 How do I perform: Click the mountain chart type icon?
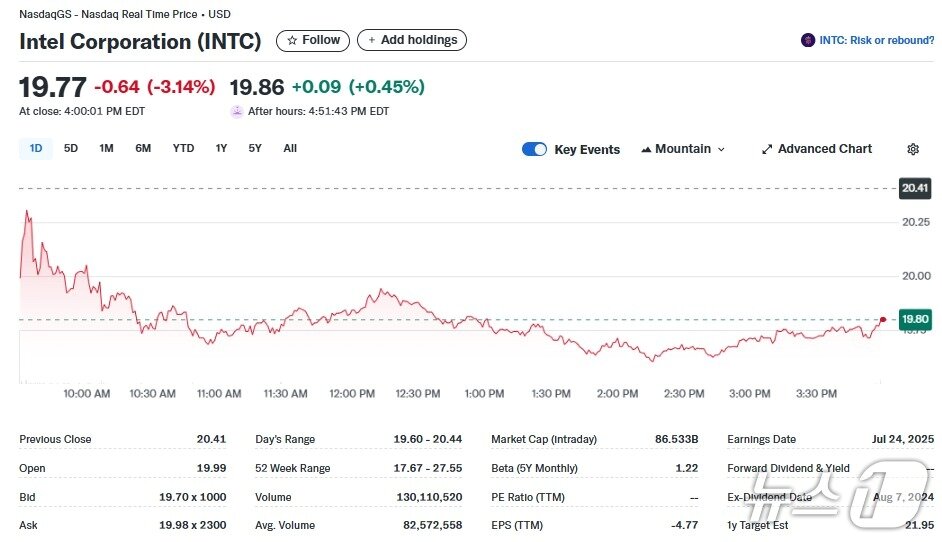[x=646, y=149]
